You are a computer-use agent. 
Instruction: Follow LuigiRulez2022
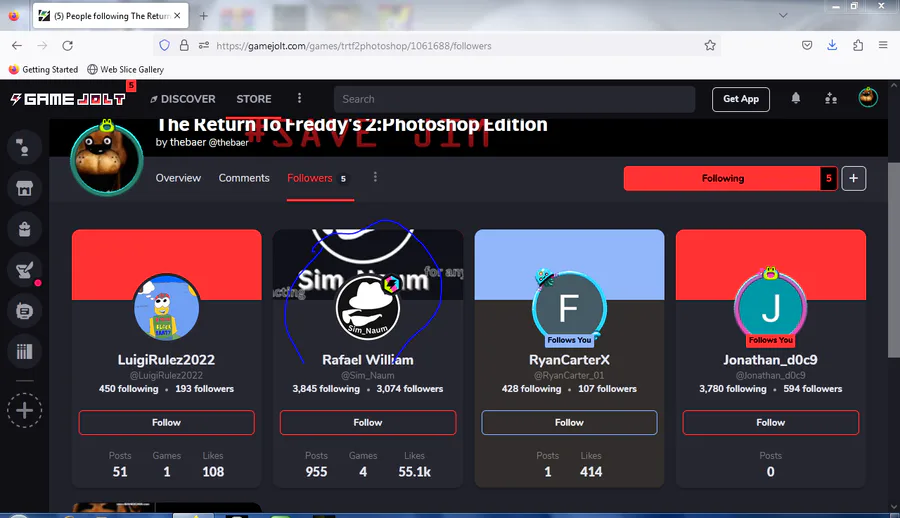click(166, 422)
